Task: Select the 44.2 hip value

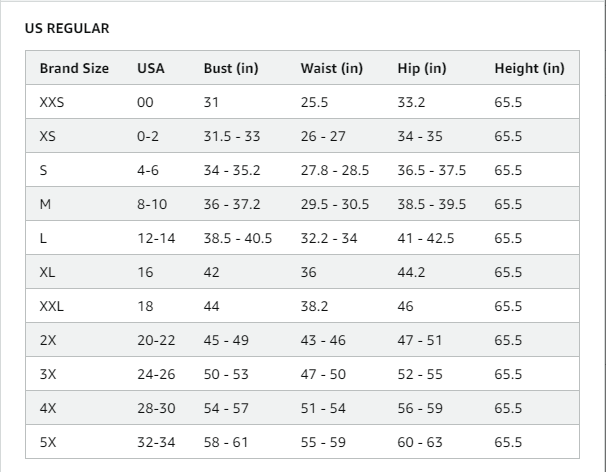Action: coord(411,272)
